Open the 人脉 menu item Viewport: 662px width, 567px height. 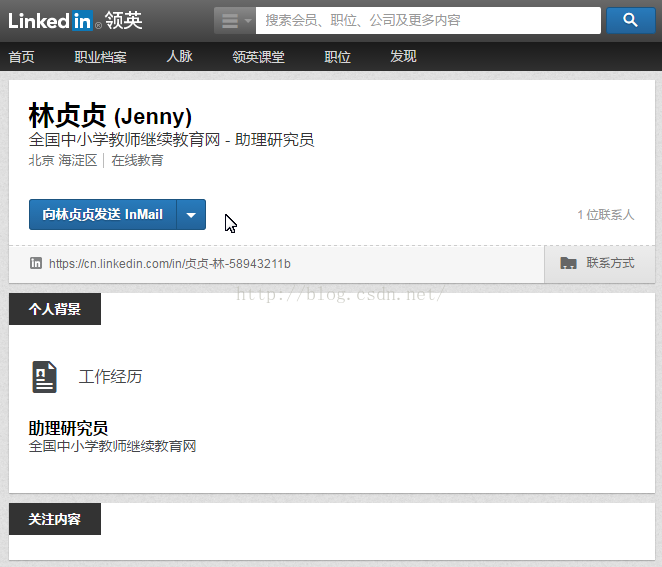tap(179, 56)
